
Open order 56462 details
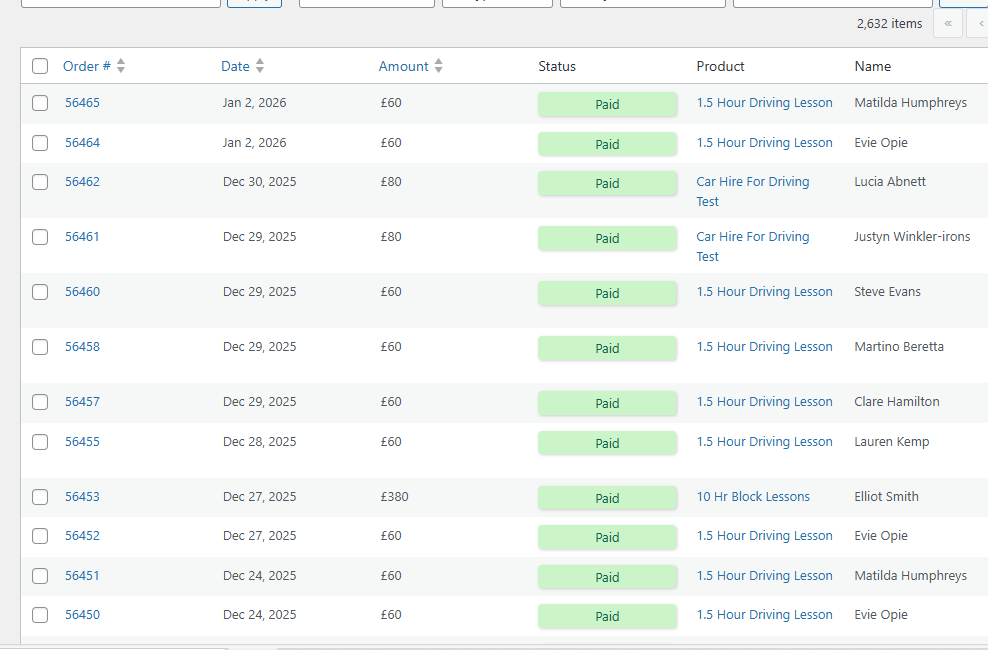[x=82, y=182]
